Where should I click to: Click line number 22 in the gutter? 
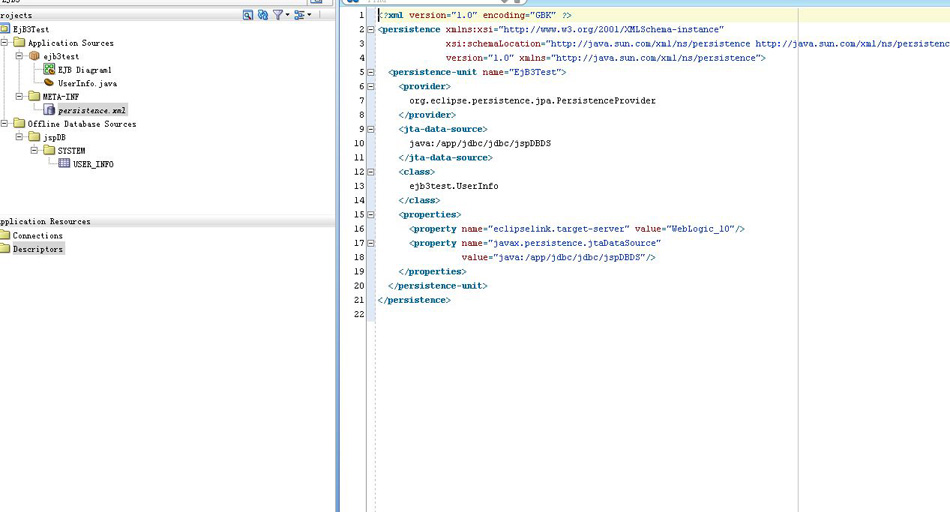[x=359, y=314]
